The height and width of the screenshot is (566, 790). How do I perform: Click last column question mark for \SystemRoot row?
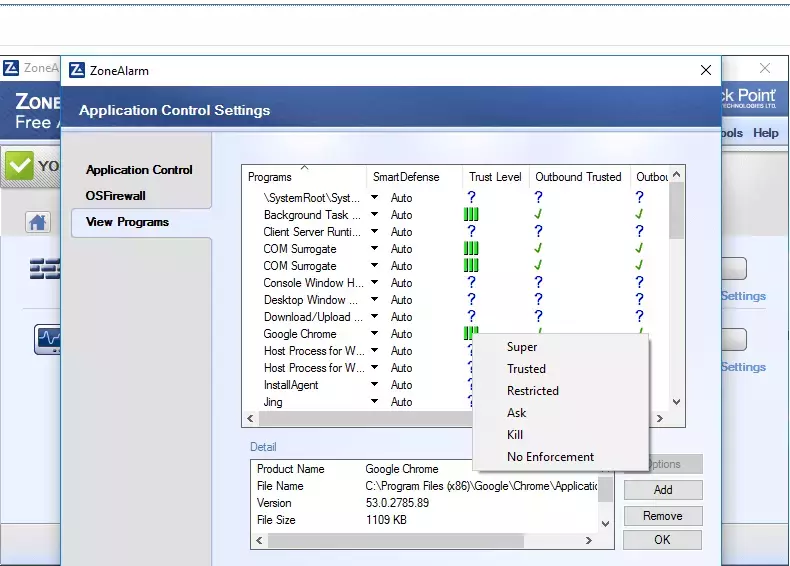pos(639,197)
